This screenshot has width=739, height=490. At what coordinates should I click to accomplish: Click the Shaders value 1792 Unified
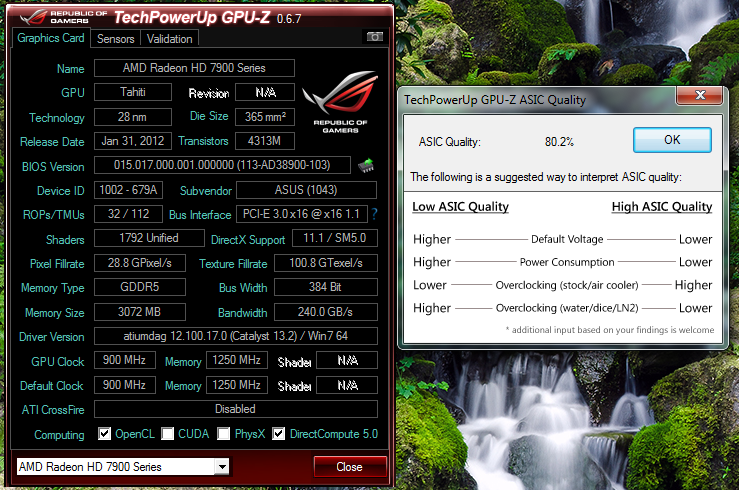[x=149, y=238]
